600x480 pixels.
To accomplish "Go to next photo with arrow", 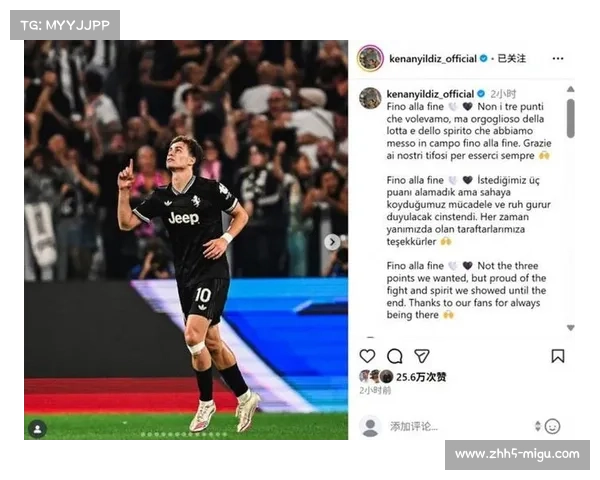I will (x=332, y=242).
